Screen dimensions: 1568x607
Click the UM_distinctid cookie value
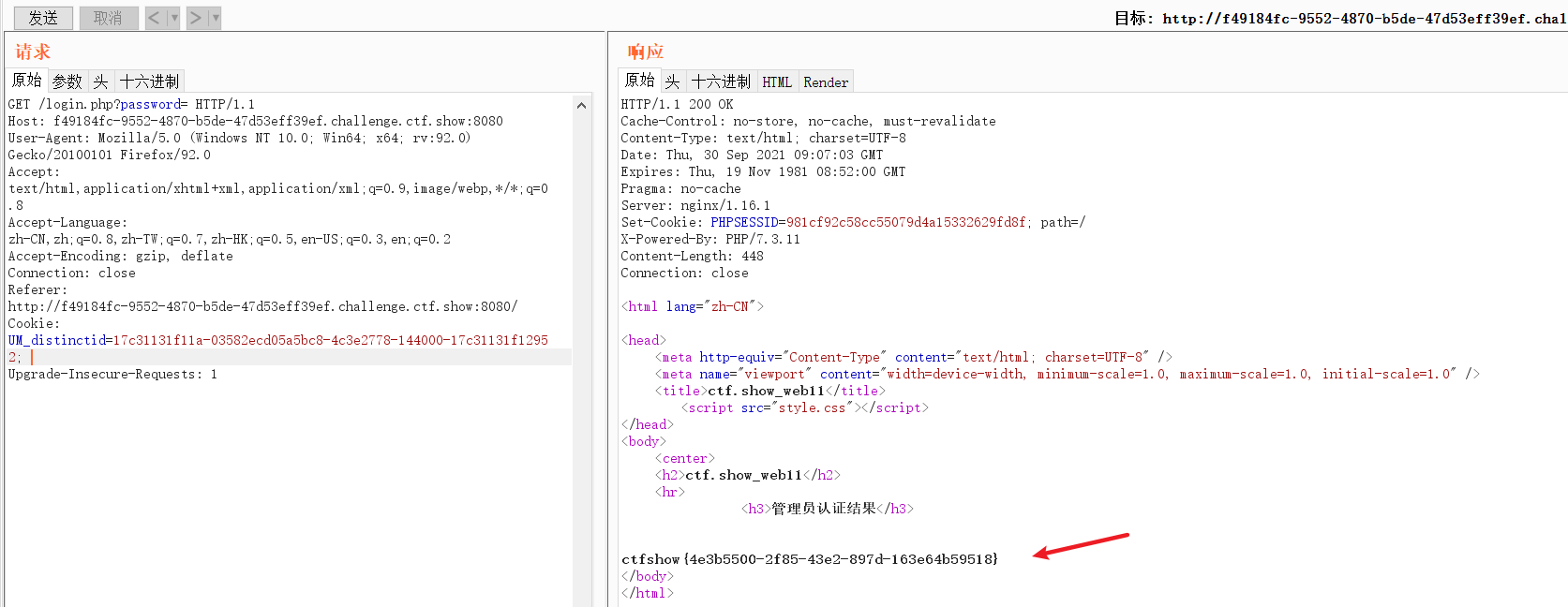330,340
